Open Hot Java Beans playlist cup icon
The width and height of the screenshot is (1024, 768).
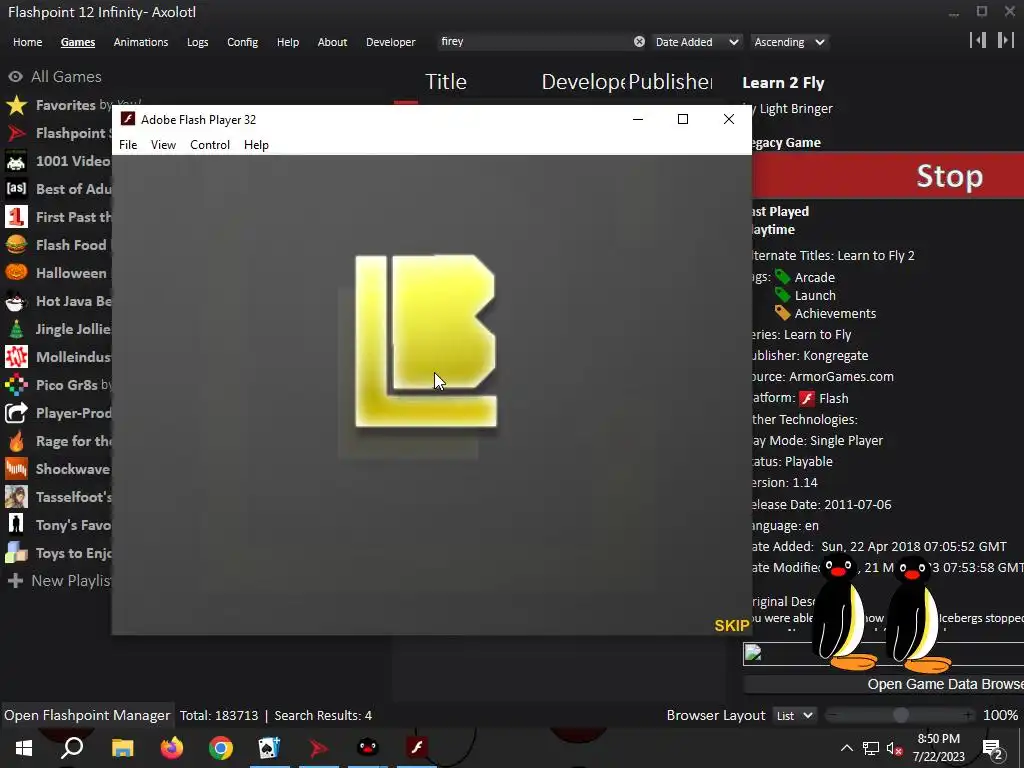16,301
